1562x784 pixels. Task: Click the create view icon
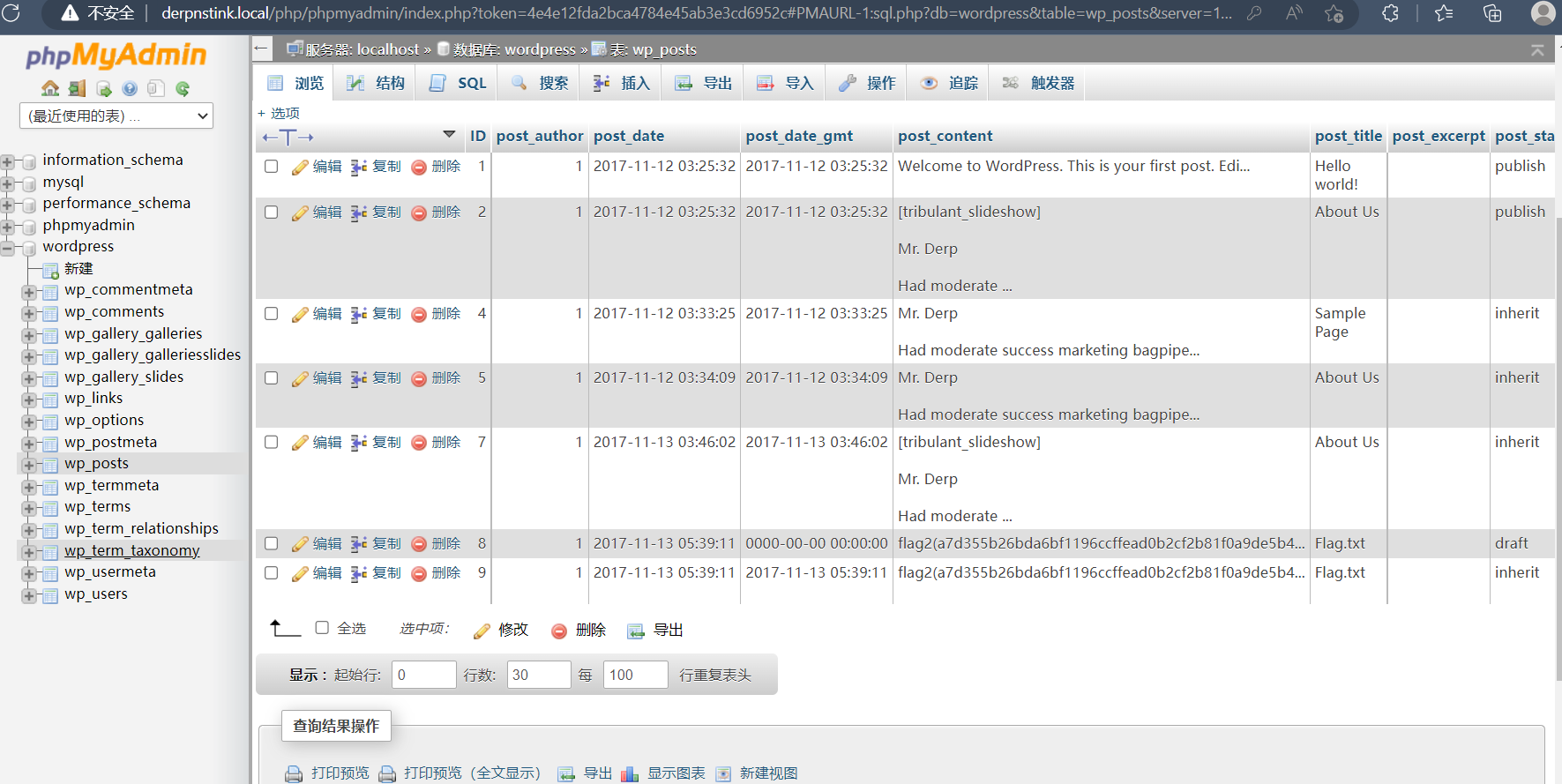tap(723, 773)
